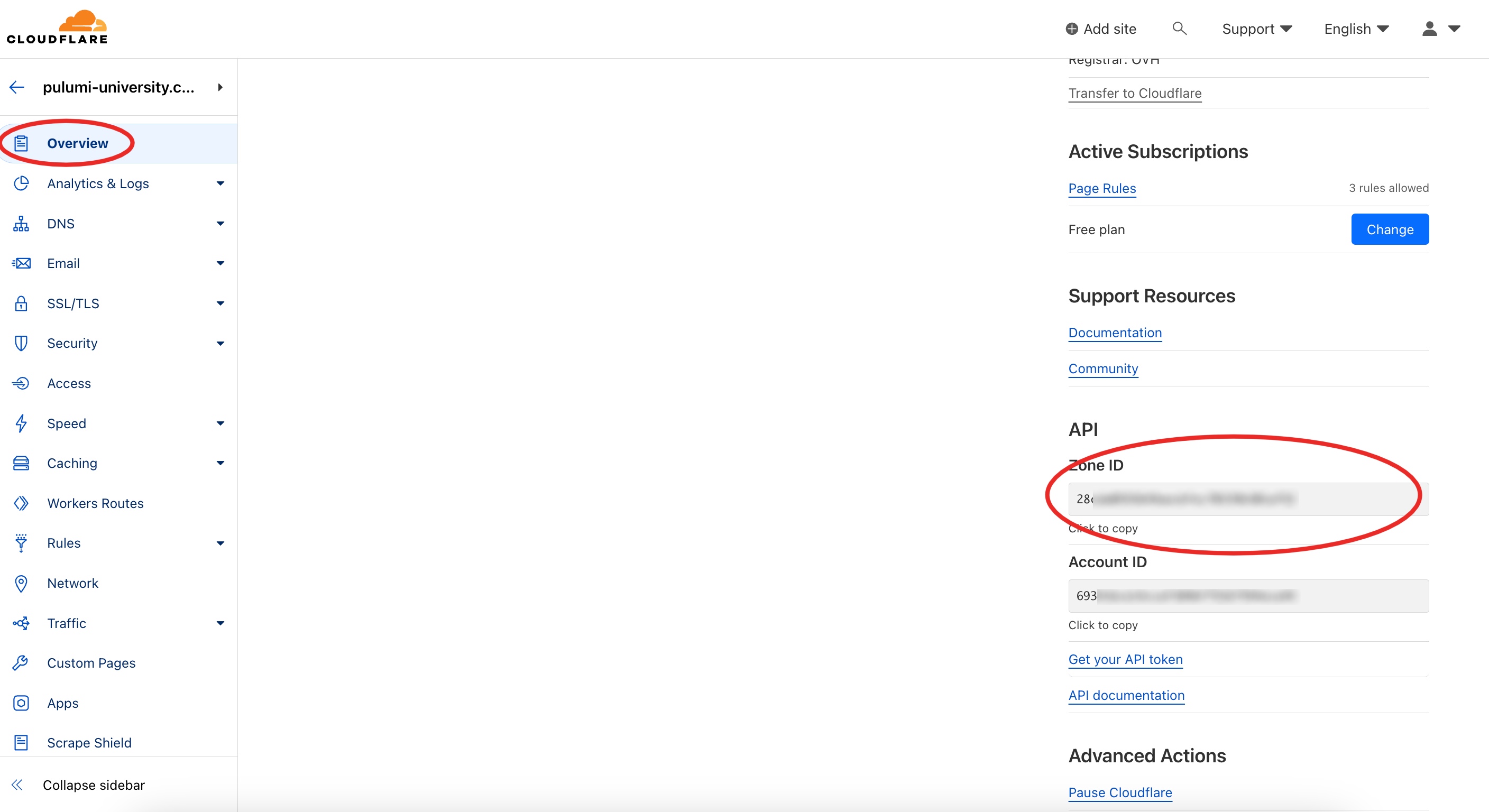Click the DNS network tree icon
The image size is (1489, 812).
21,224
